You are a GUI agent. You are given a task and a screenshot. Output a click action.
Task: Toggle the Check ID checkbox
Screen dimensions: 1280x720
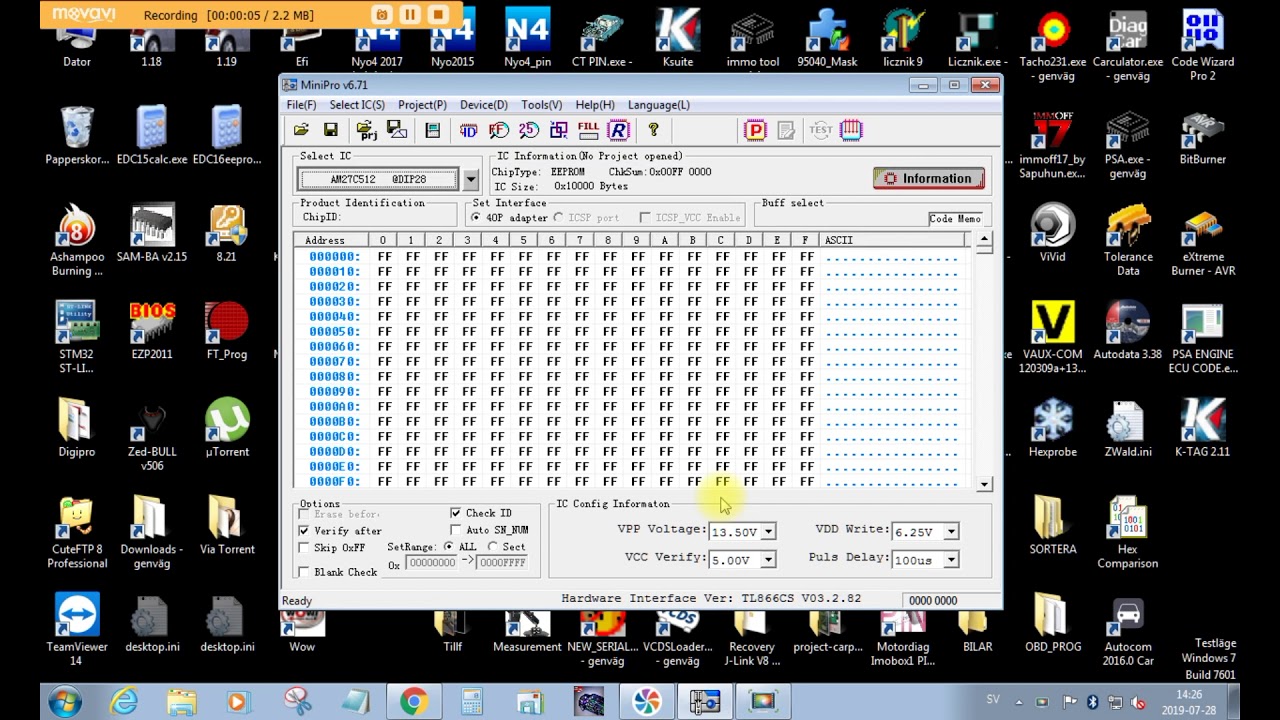tap(456, 513)
